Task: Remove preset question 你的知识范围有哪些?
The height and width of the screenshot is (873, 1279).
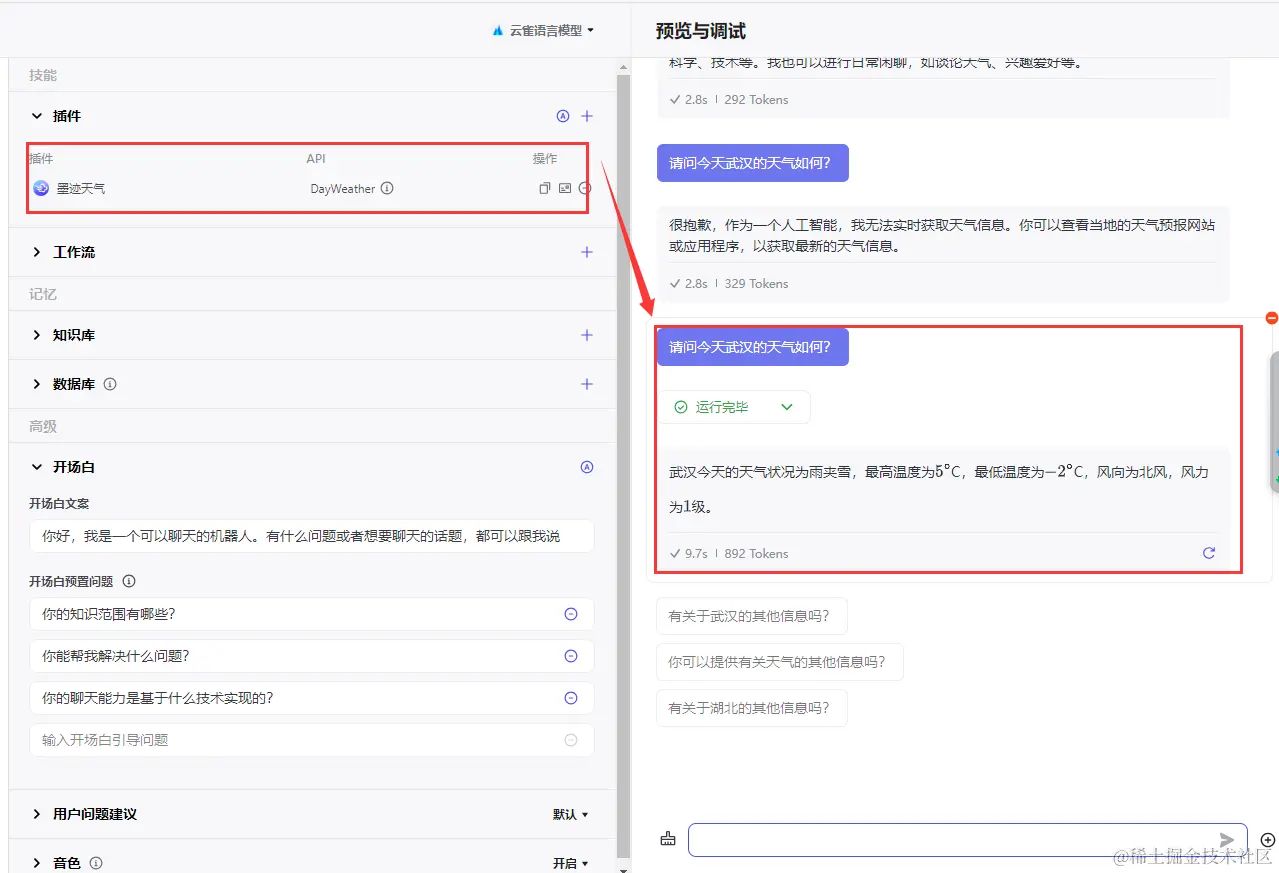Action: 571,614
